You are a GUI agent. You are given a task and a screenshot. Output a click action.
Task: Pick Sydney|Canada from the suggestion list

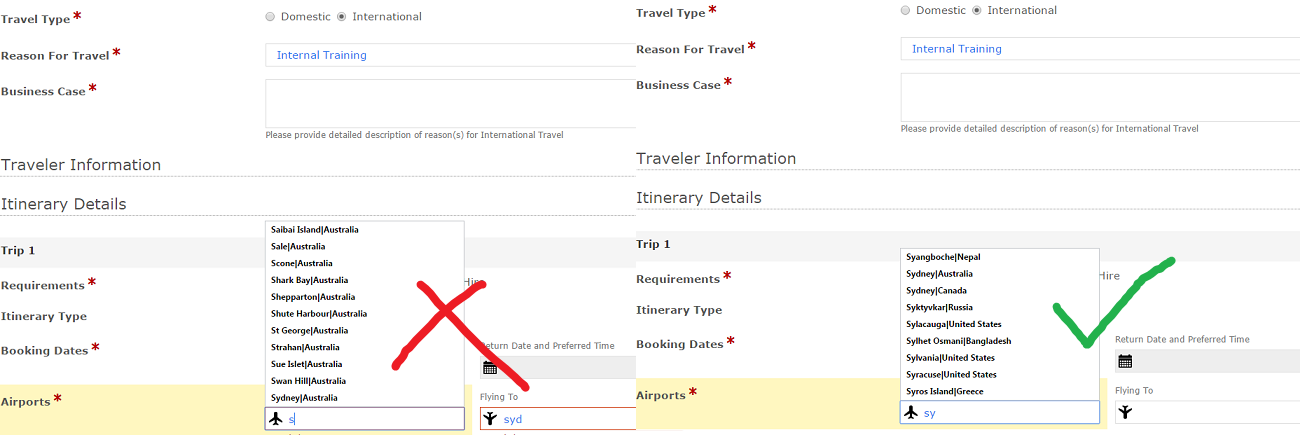[x=936, y=291]
